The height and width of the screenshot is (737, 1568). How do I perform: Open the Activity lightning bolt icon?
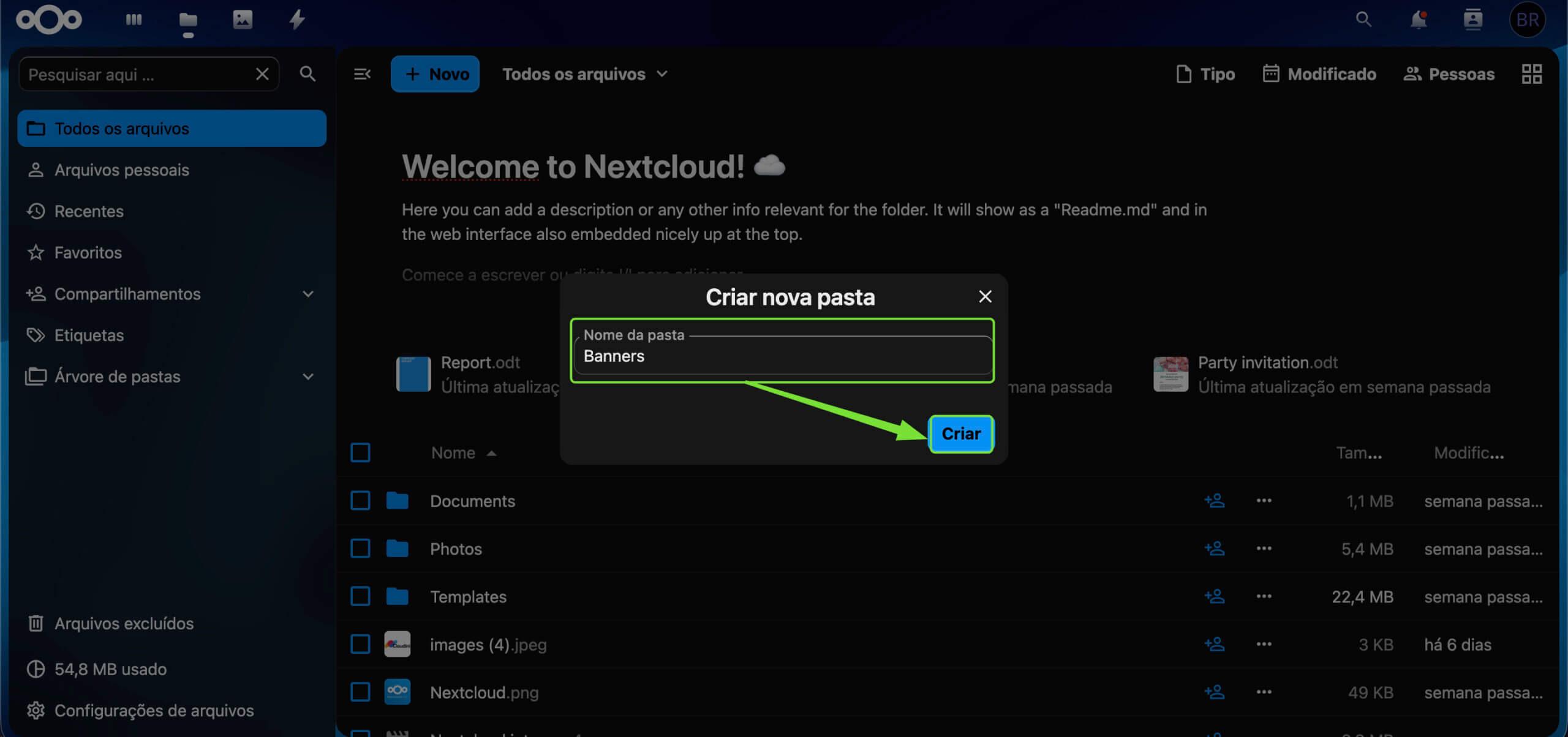[297, 20]
